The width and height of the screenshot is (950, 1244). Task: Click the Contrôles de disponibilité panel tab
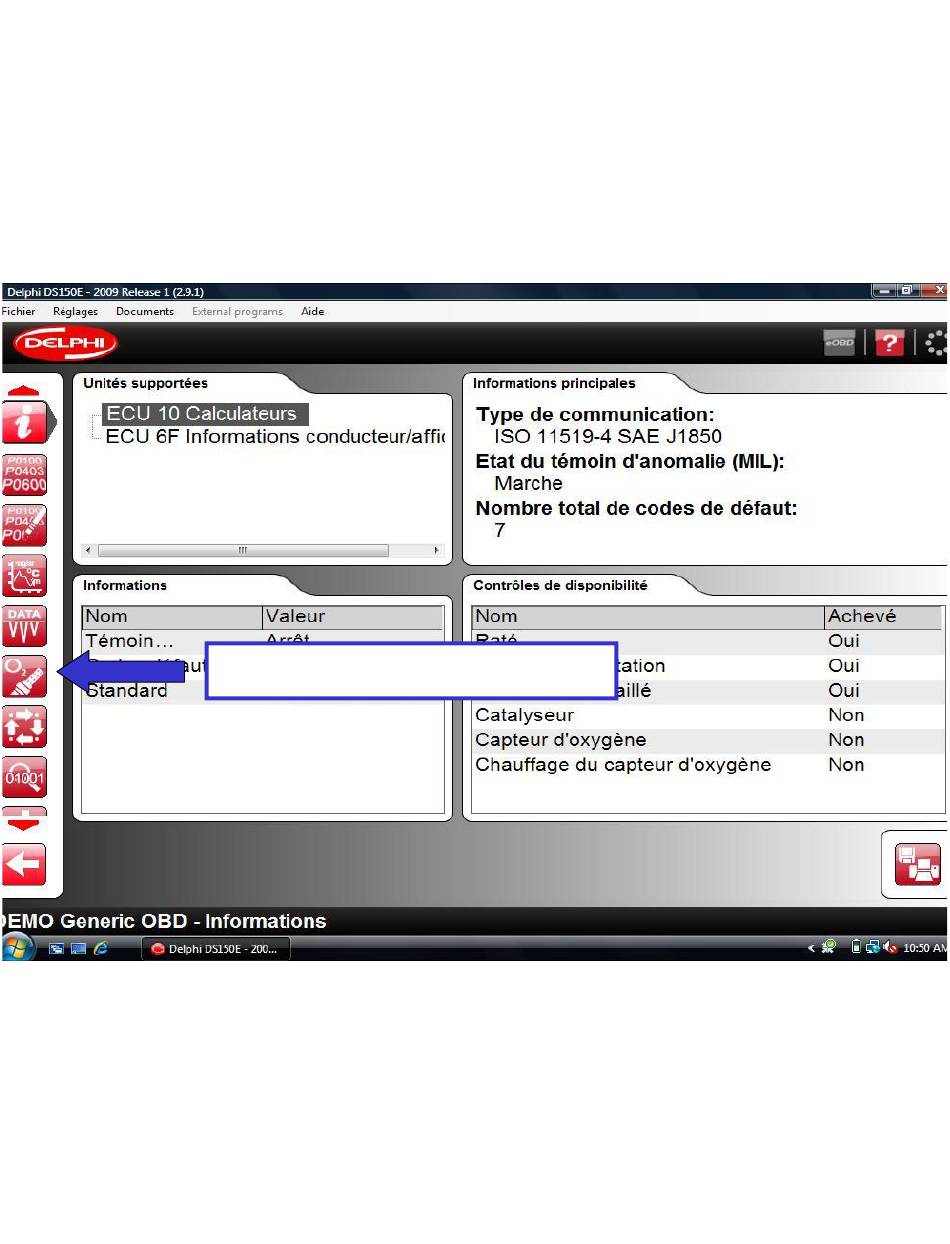(x=560, y=585)
